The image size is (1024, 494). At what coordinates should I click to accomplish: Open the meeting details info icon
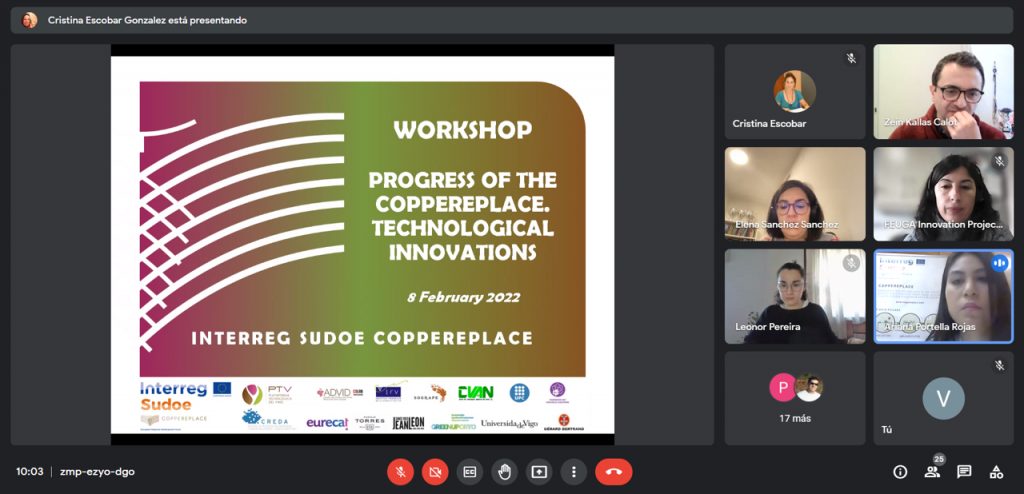coord(900,472)
